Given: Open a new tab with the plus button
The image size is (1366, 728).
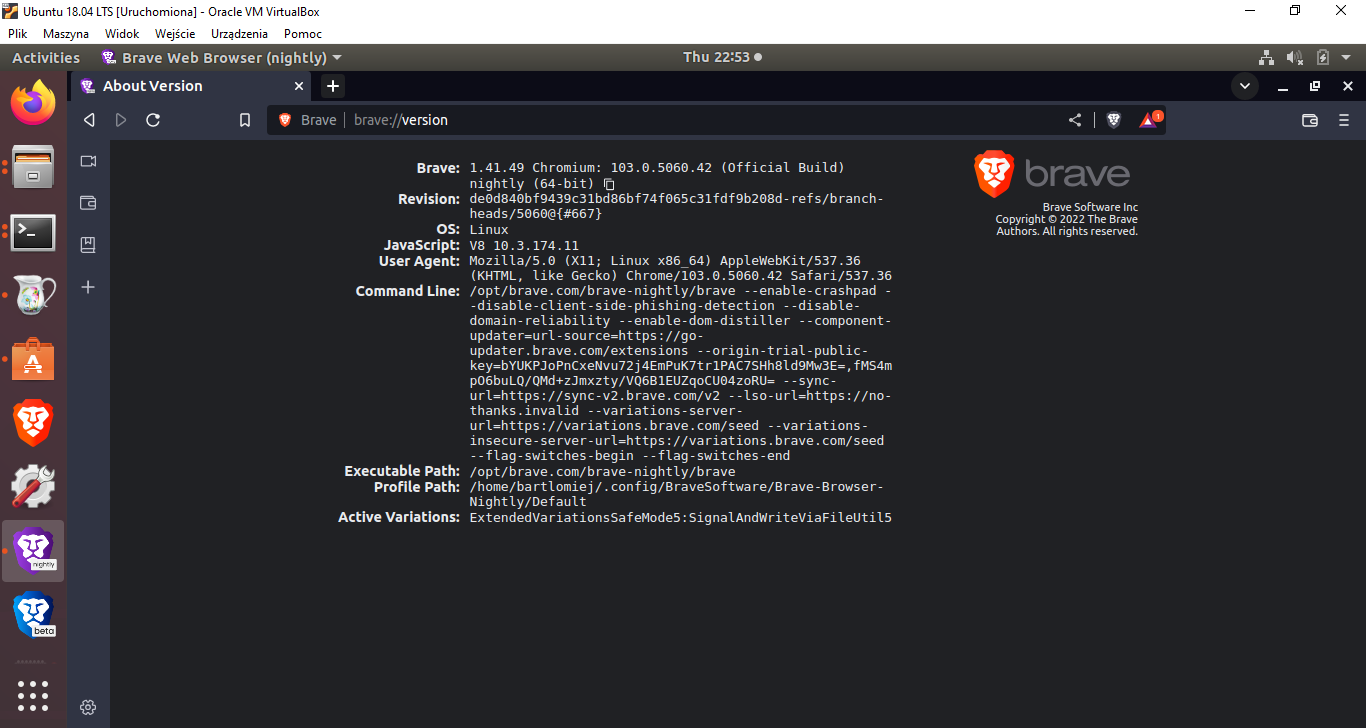Looking at the screenshot, I should tap(332, 86).
